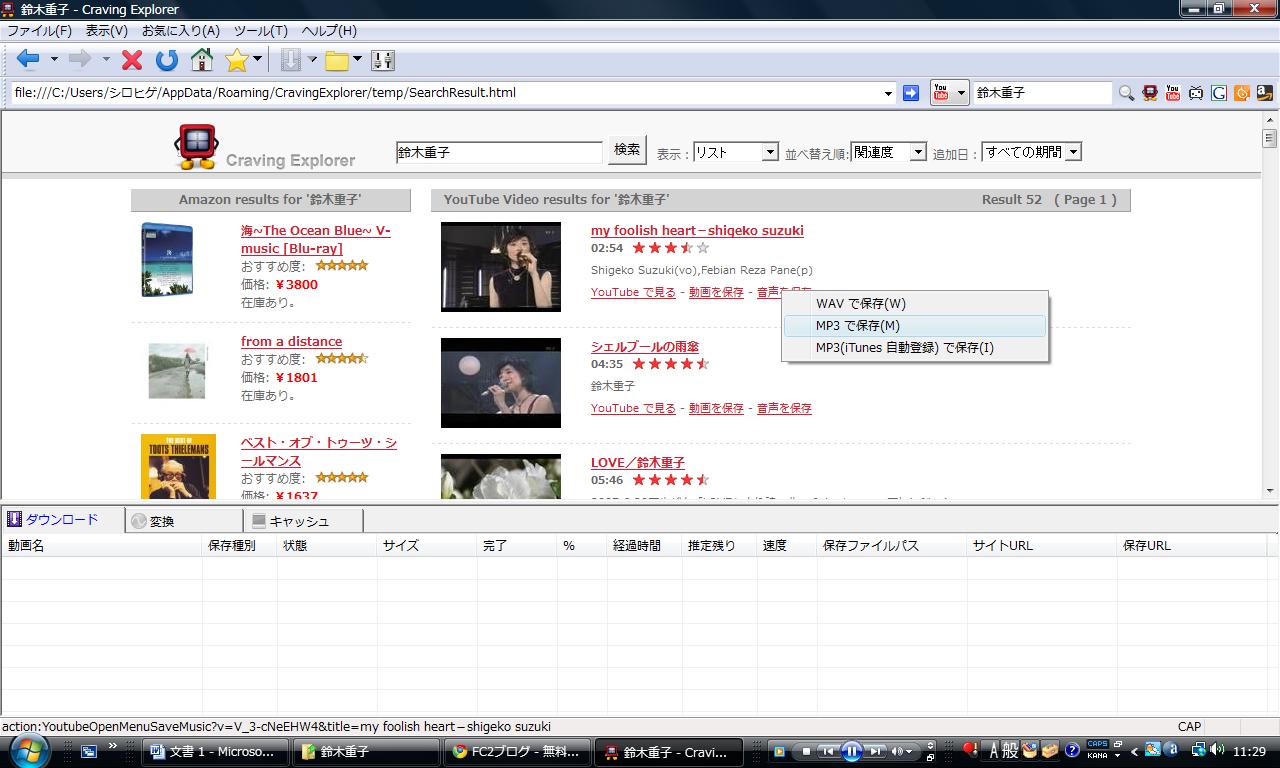Switch to the キャッシュ tab

pyautogui.click(x=303, y=521)
